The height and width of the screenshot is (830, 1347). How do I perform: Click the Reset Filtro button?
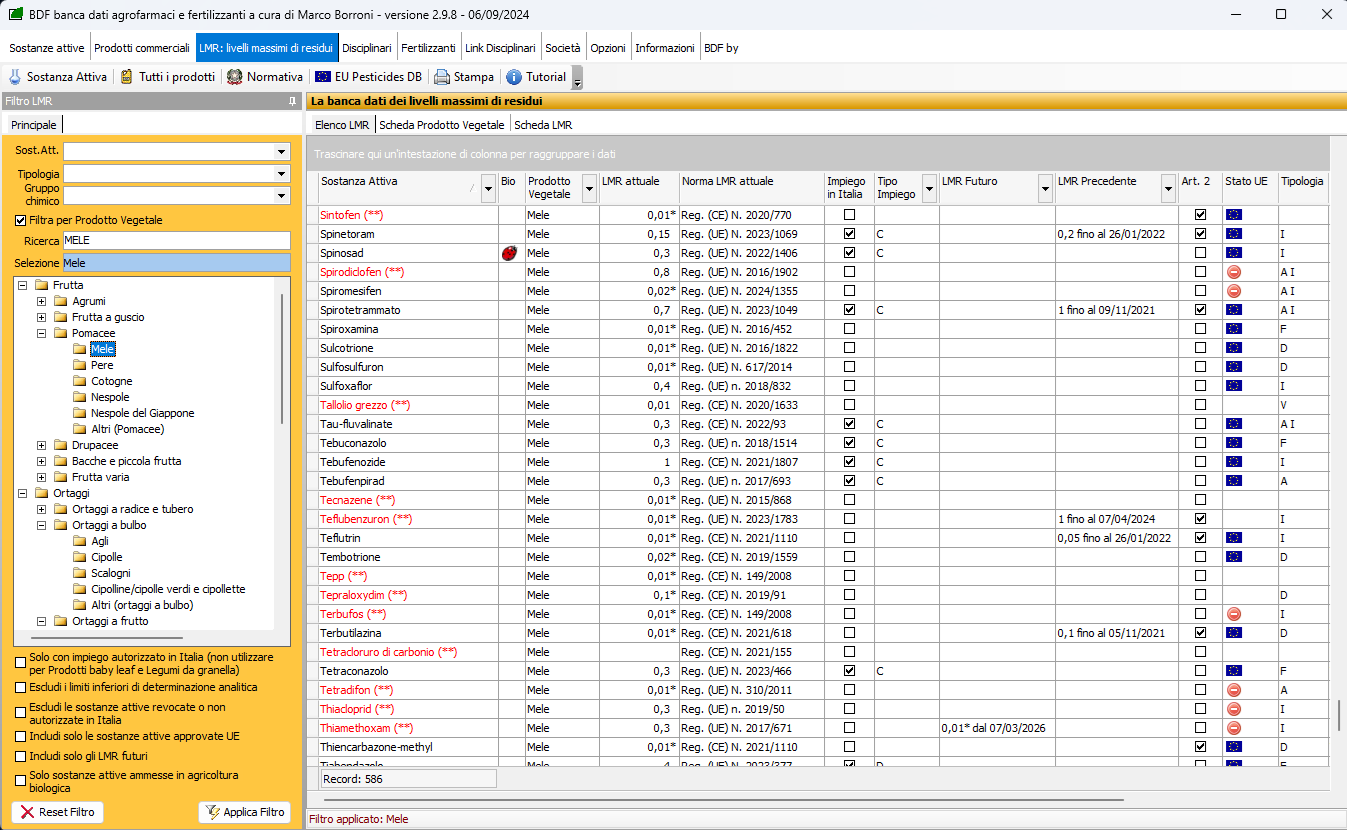(x=57, y=812)
